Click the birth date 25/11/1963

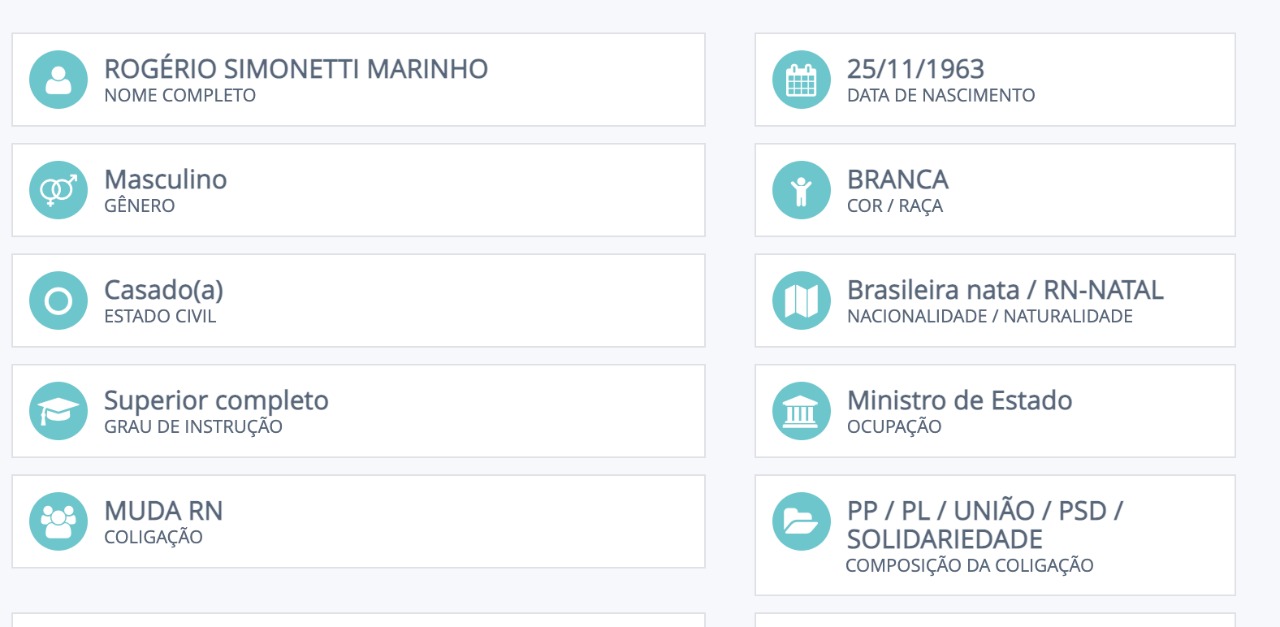pos(915,69)
